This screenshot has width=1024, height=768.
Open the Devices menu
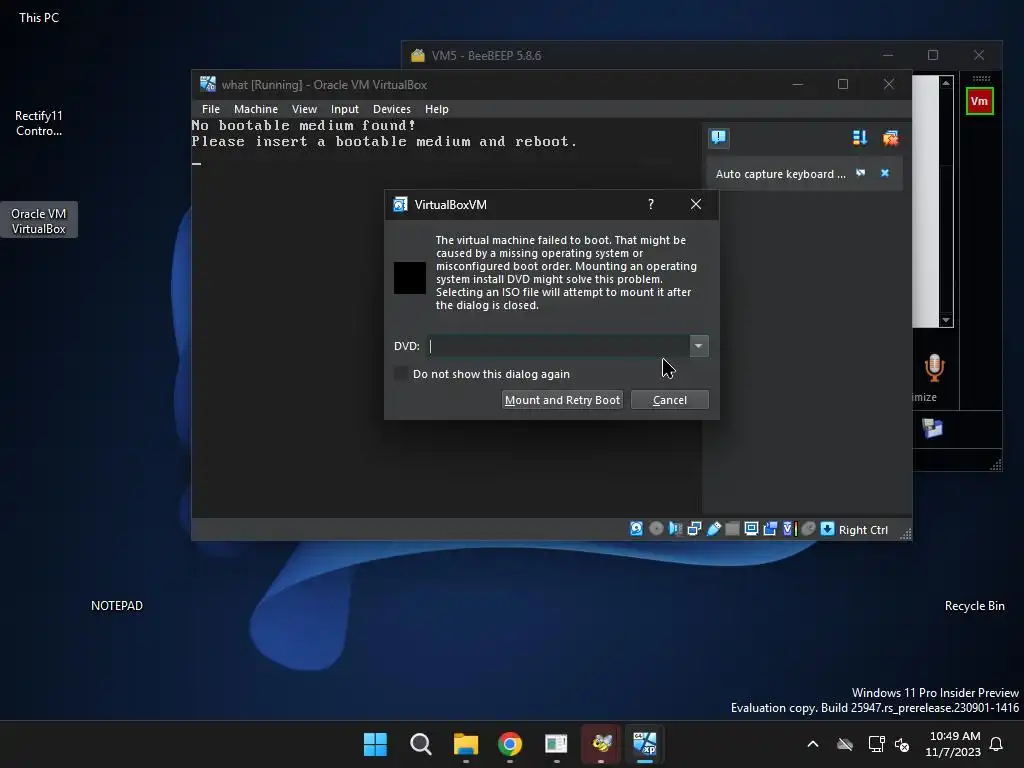[x=392, y=109]
